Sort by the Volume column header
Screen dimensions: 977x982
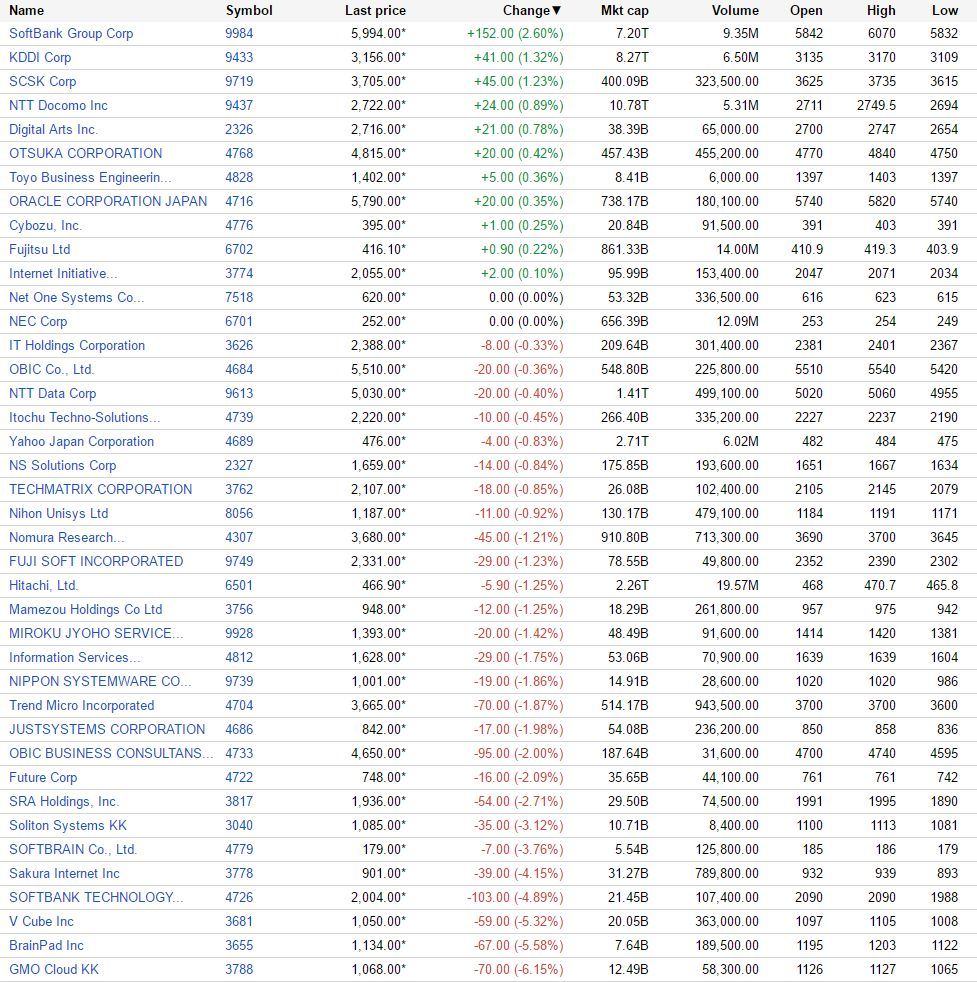(x=735, y=11)
